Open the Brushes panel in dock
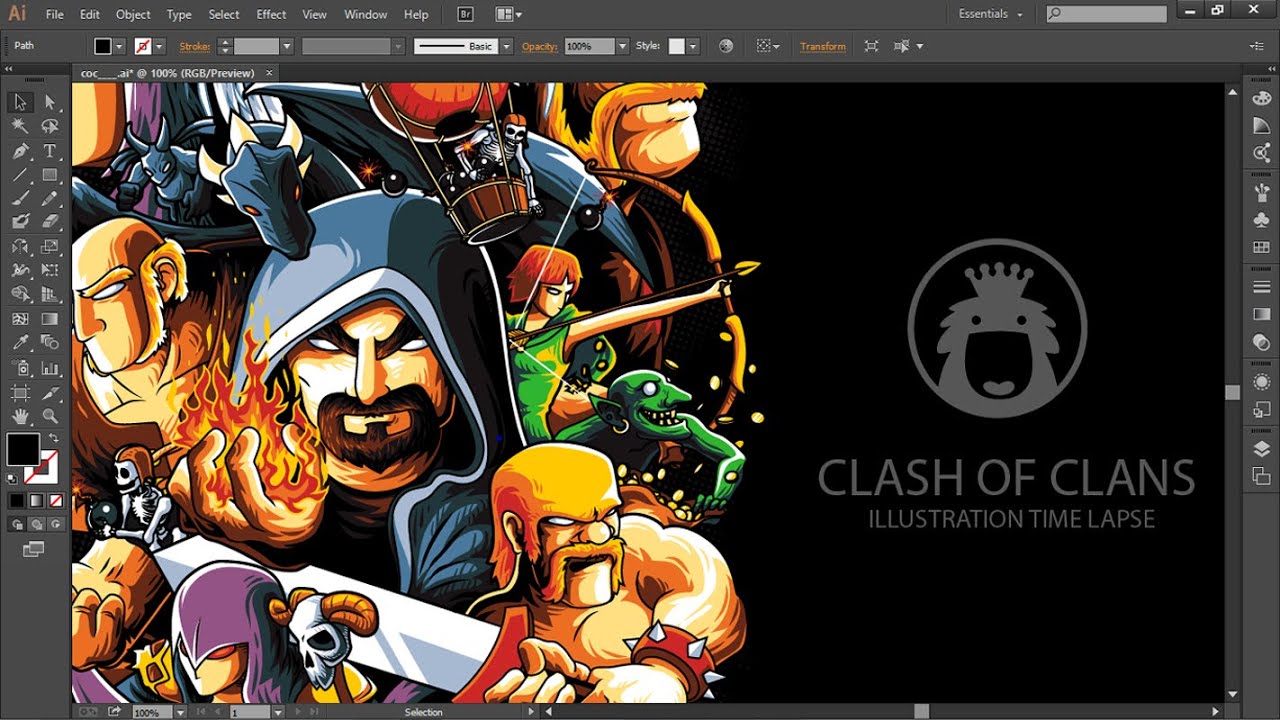 tap(1261, 193)
